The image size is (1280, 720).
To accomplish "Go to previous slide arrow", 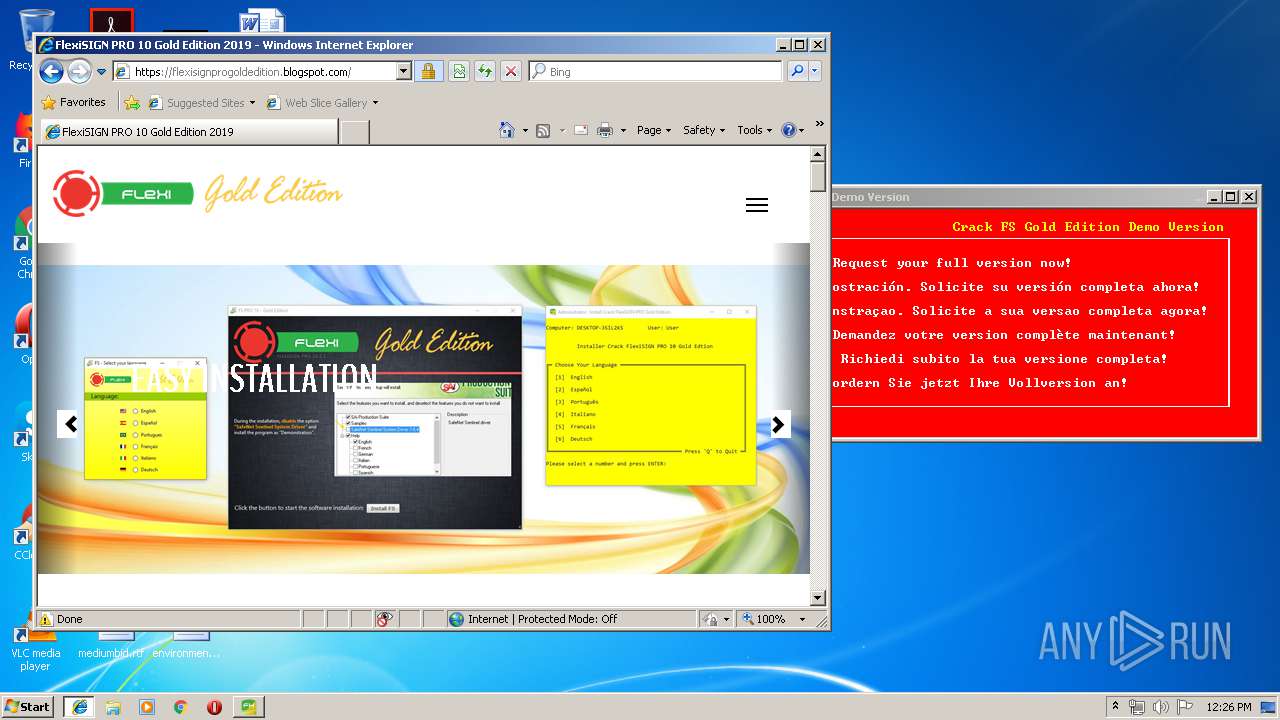I will tap(70, 424).
